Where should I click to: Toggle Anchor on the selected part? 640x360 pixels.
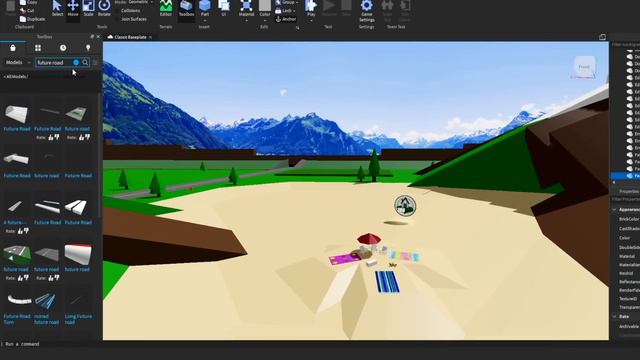tap(286, 19)
